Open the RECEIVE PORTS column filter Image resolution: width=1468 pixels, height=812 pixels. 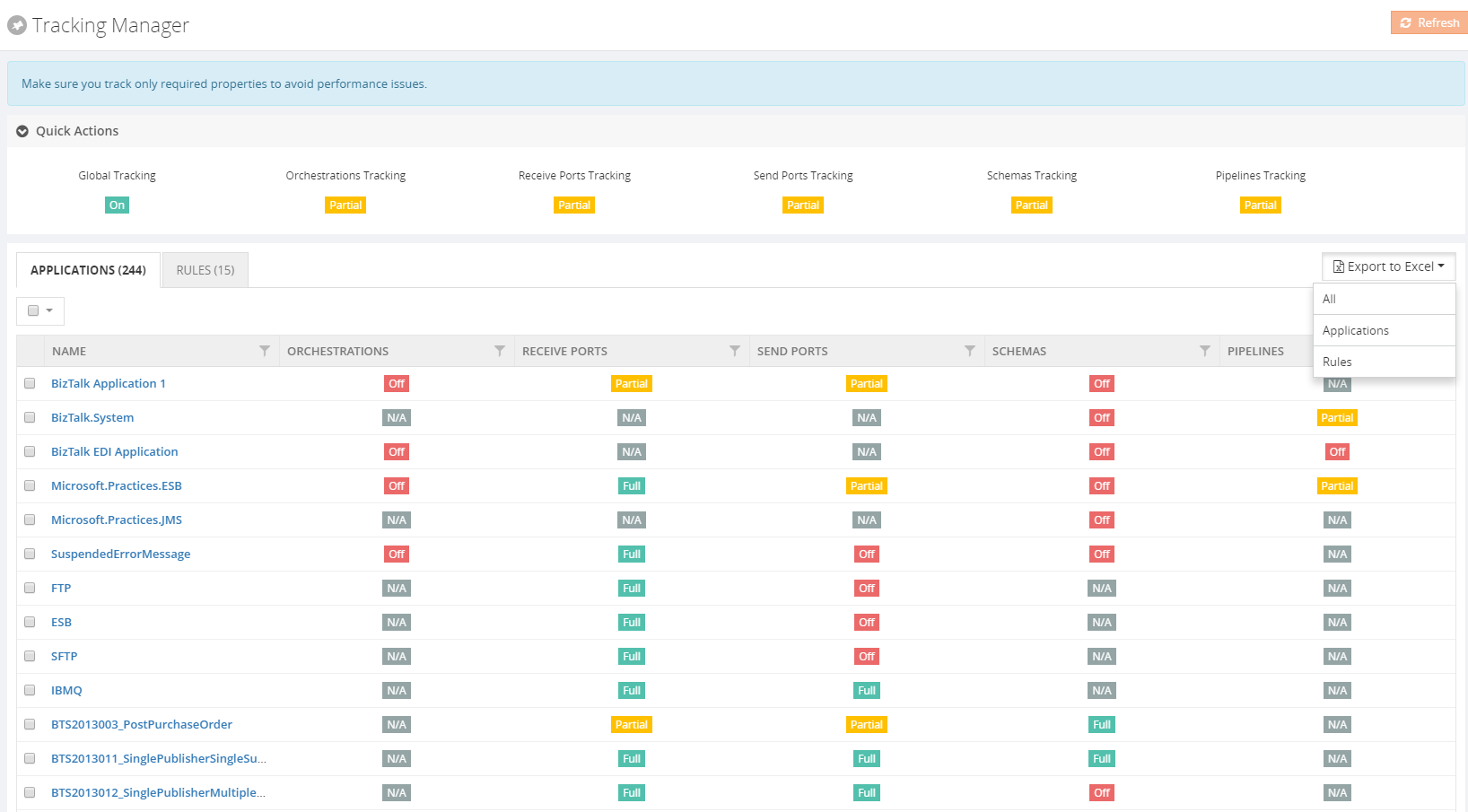[735, 351]
